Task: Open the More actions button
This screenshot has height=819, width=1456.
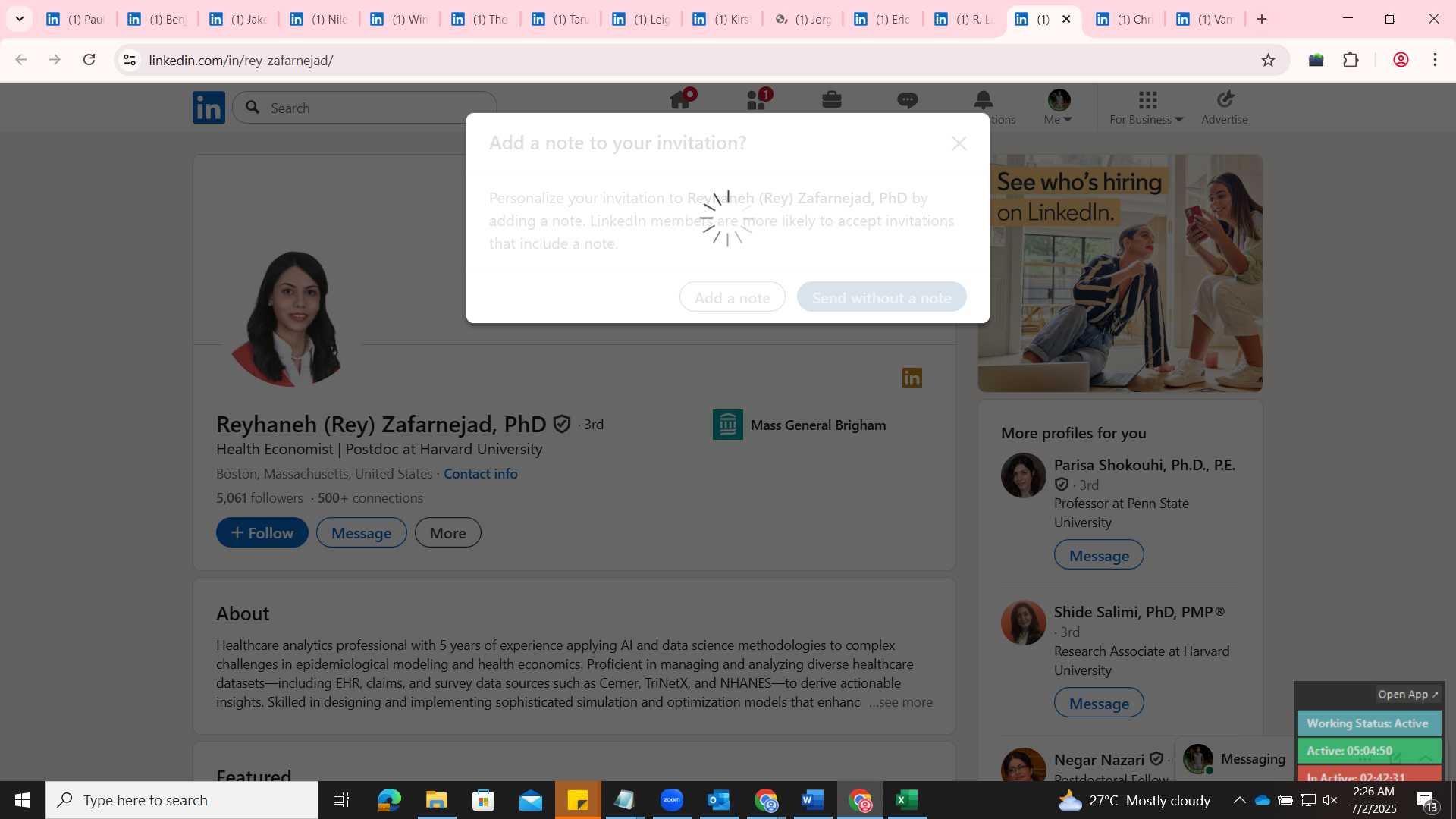Action: pos(448,532)
